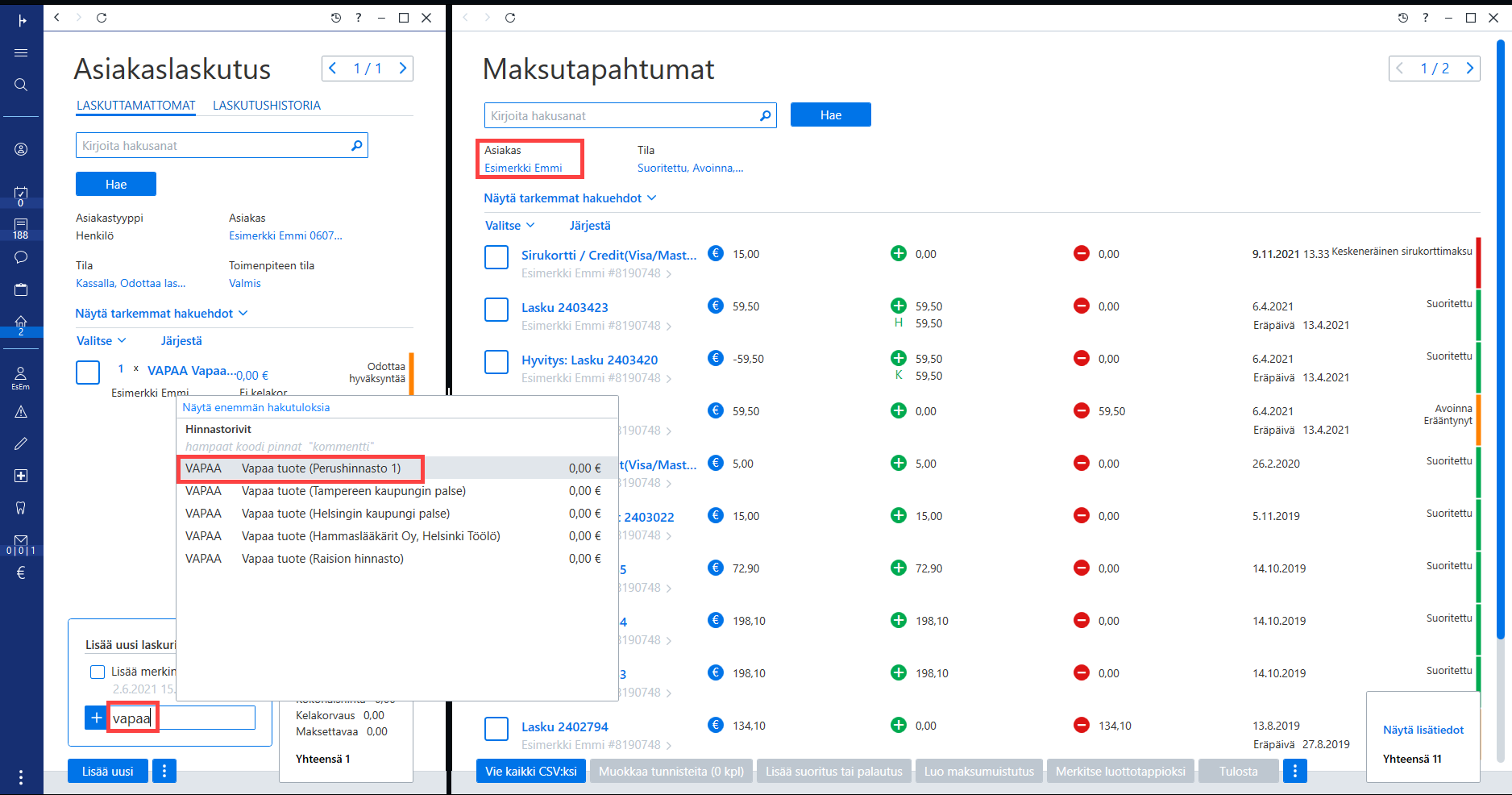Click reload icon in Asiakaslaskutus window
Image resolution: width=1512 pixels, height=795 pixels.
(102, 18)
